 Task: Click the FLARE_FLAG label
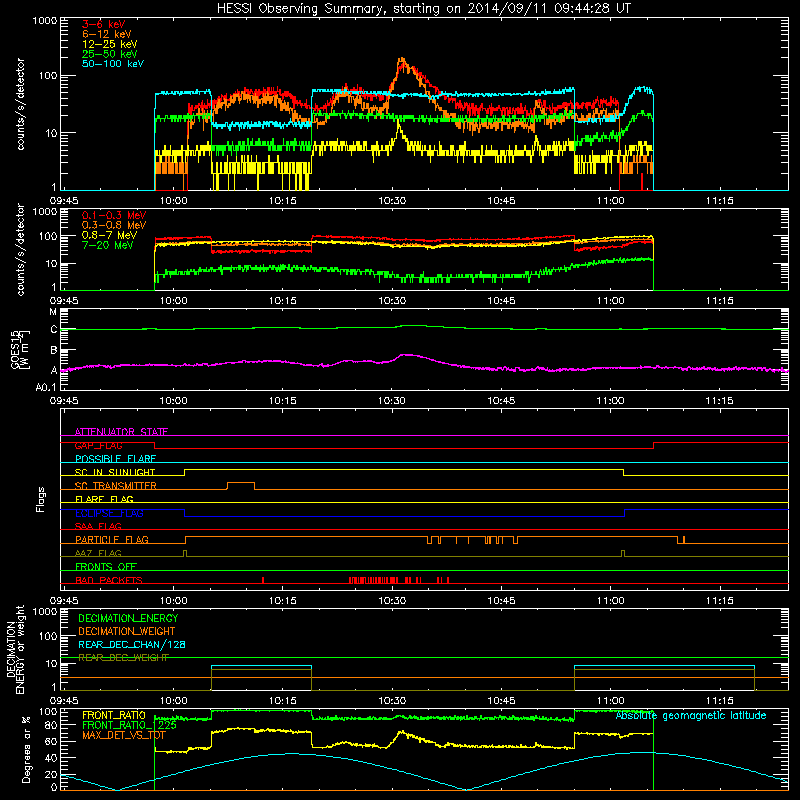coord(104,499)
